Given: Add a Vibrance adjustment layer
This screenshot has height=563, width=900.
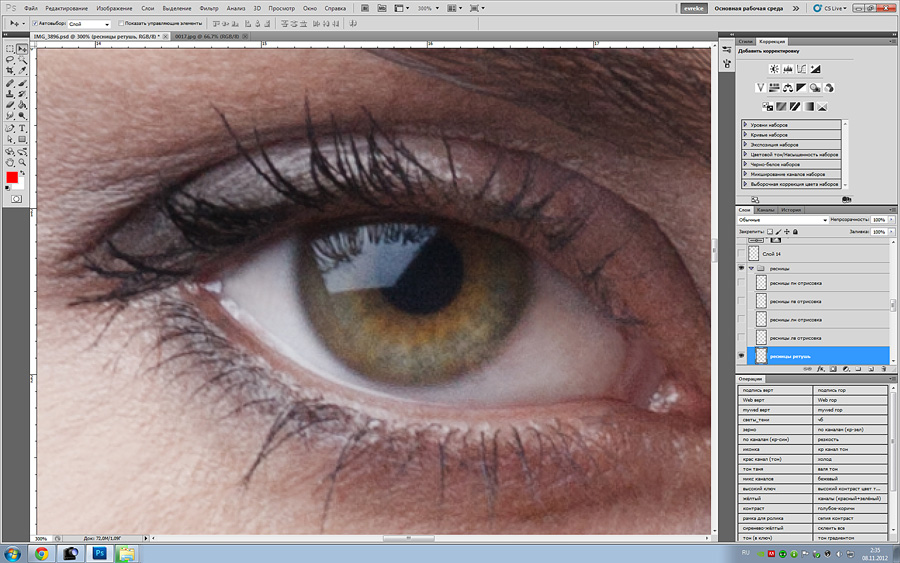Looking at the screenshot, I should 760,88.
